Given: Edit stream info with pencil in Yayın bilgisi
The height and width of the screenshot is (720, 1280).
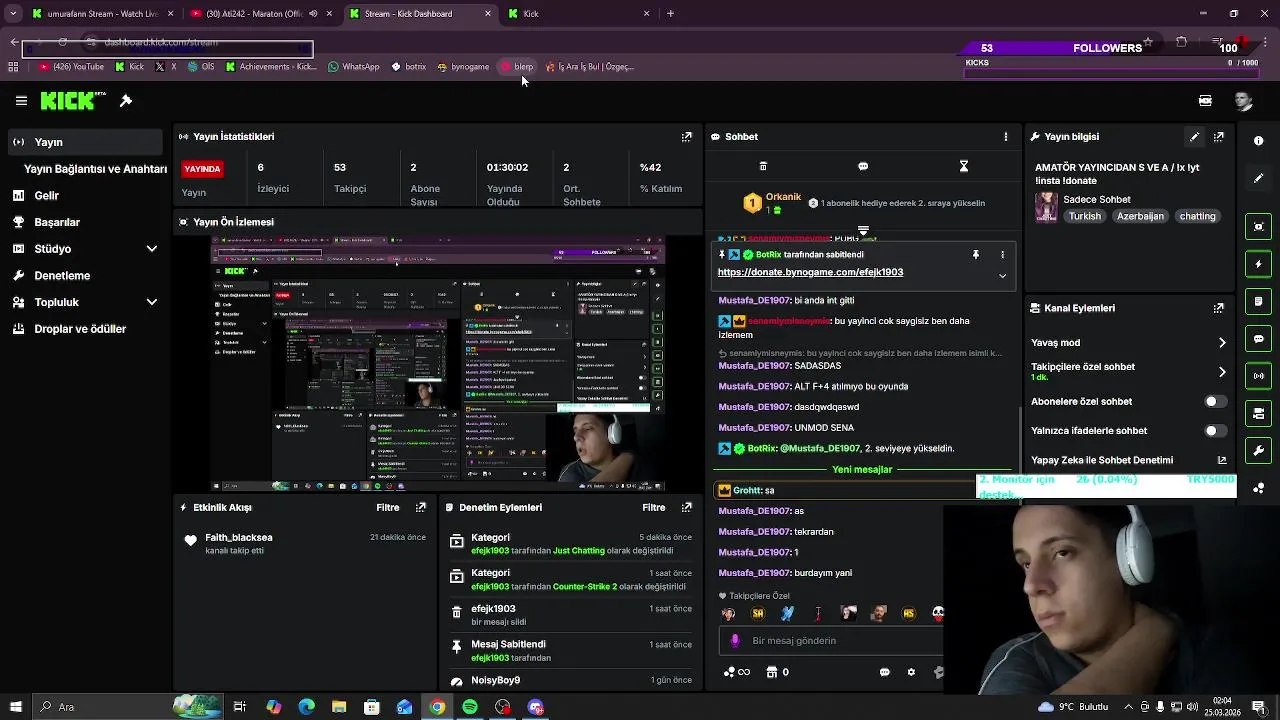Looking at the screenshot, I should tap(1194, 137).
